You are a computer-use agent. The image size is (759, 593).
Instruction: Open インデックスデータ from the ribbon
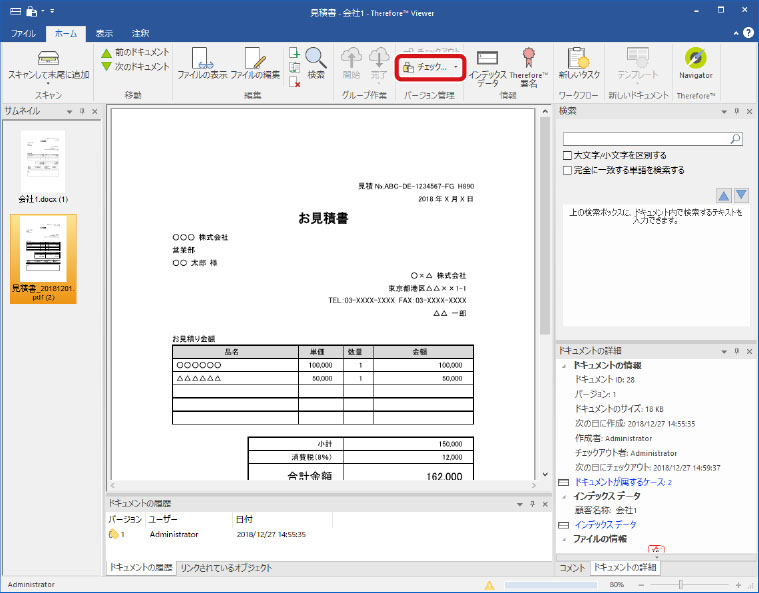(x=487, y=64)
